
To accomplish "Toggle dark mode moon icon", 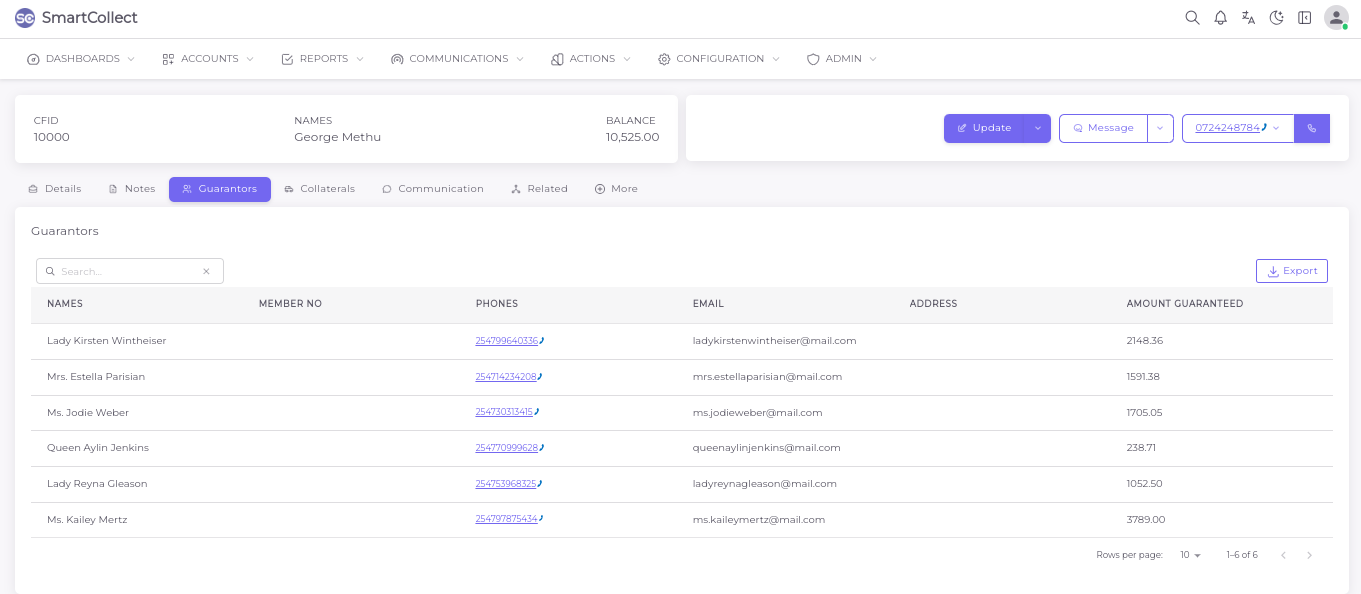I will pos(1276,18).
